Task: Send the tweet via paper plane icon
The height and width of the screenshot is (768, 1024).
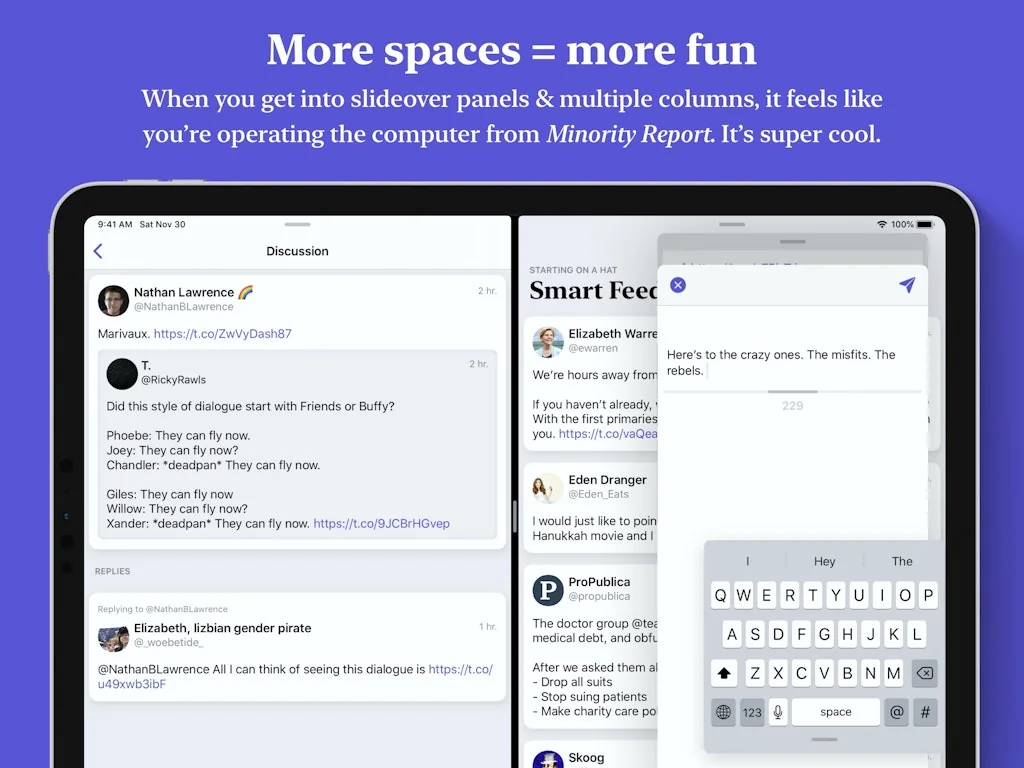Action: 906,285
